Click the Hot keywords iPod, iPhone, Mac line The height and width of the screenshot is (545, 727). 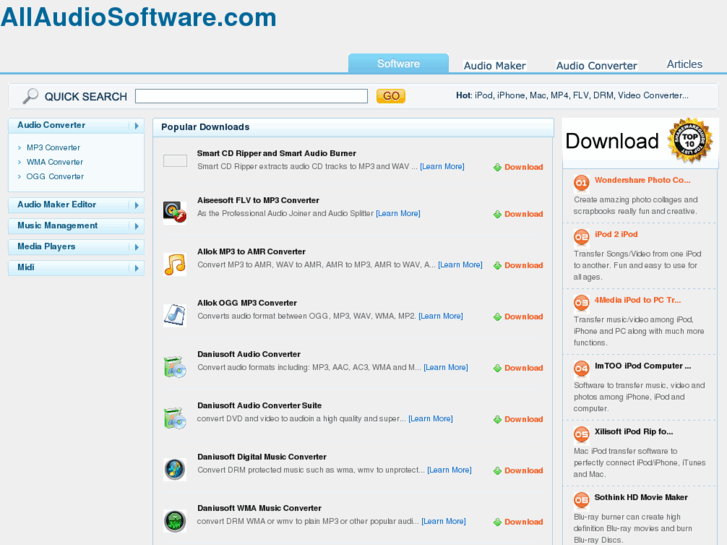(572, 96)
